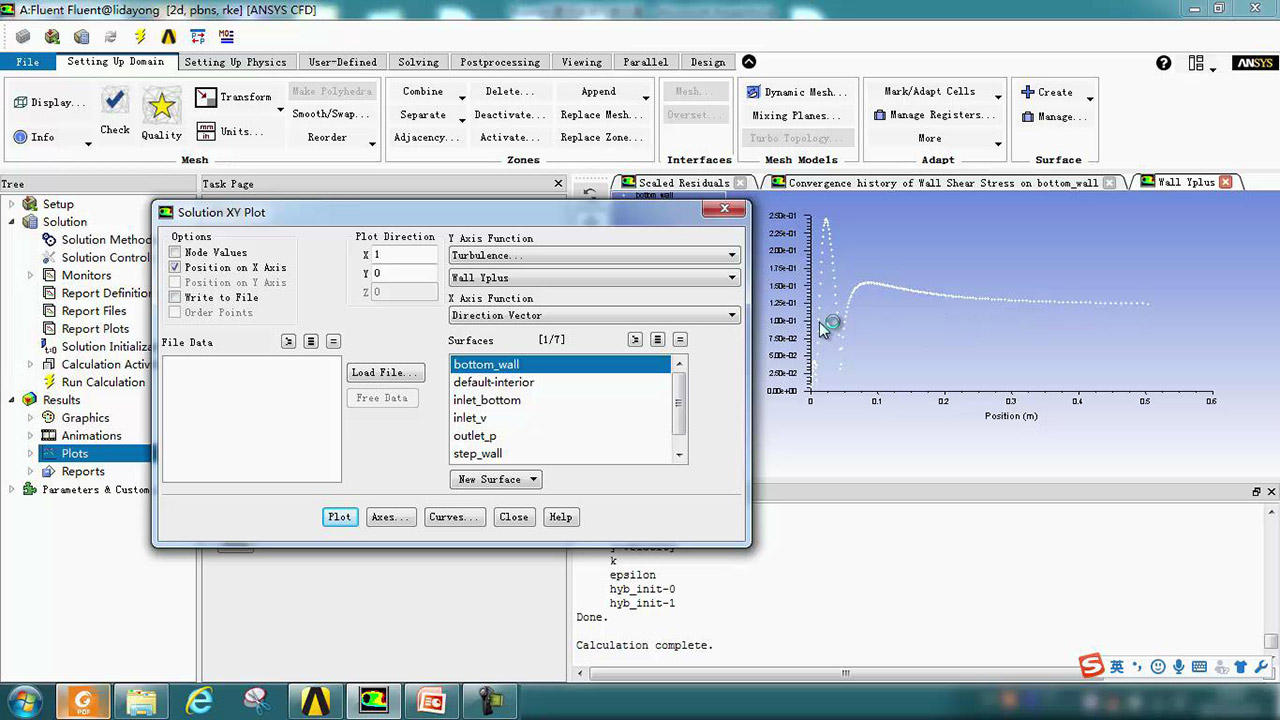Click the Transform mesh icon

pyautogui.click(x=205, y=97)
